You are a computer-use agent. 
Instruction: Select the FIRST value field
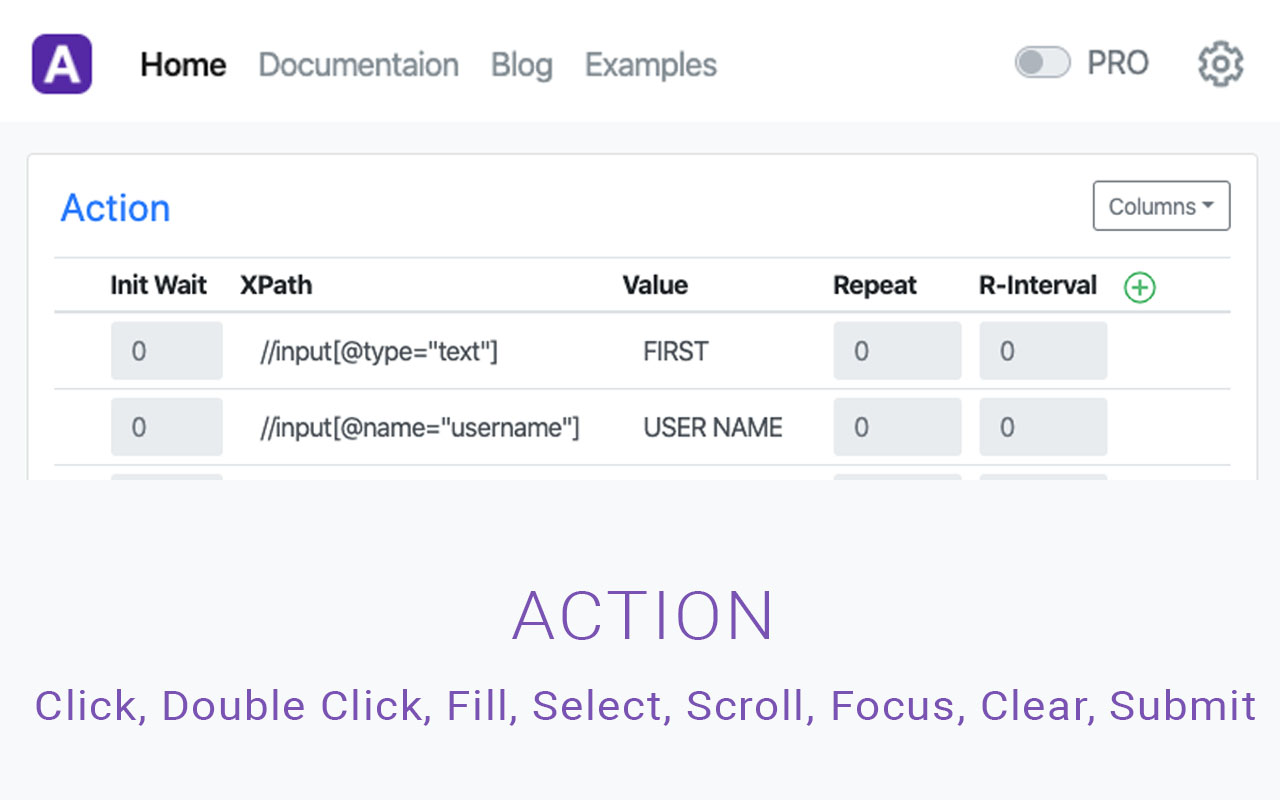pyautogui.click(x=676, y=351)
